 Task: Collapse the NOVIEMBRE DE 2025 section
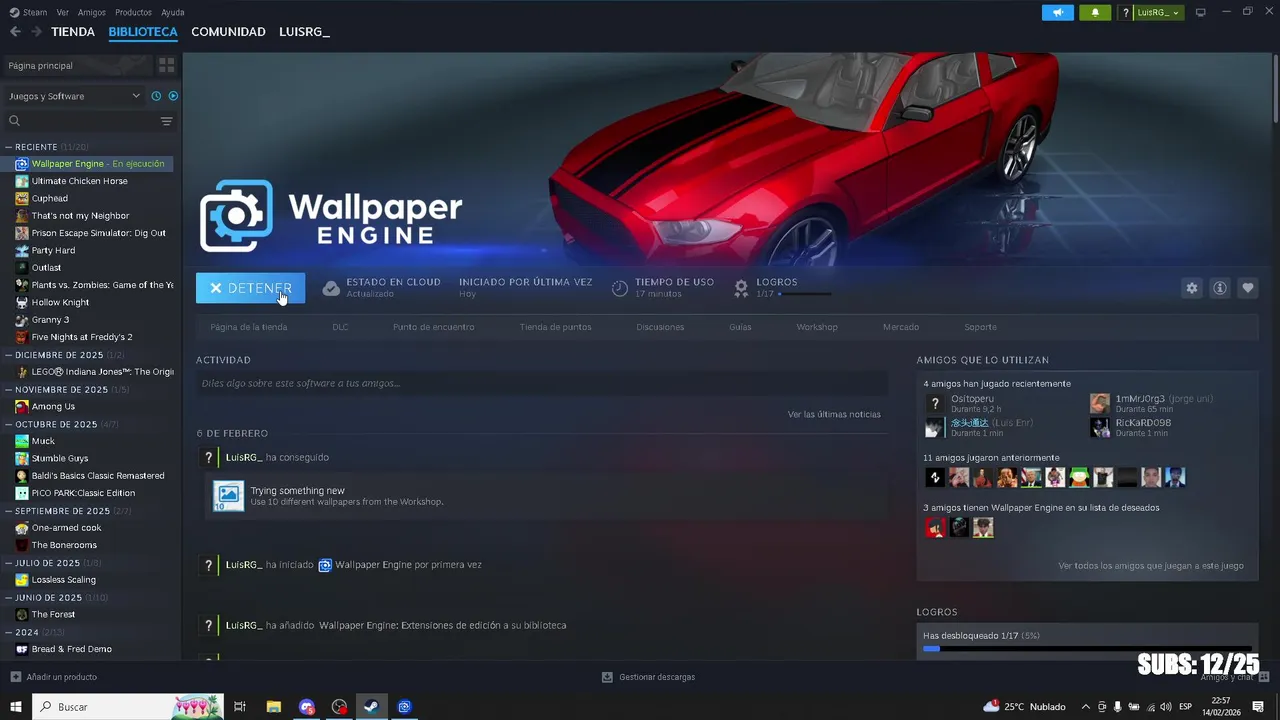(9, 389)
